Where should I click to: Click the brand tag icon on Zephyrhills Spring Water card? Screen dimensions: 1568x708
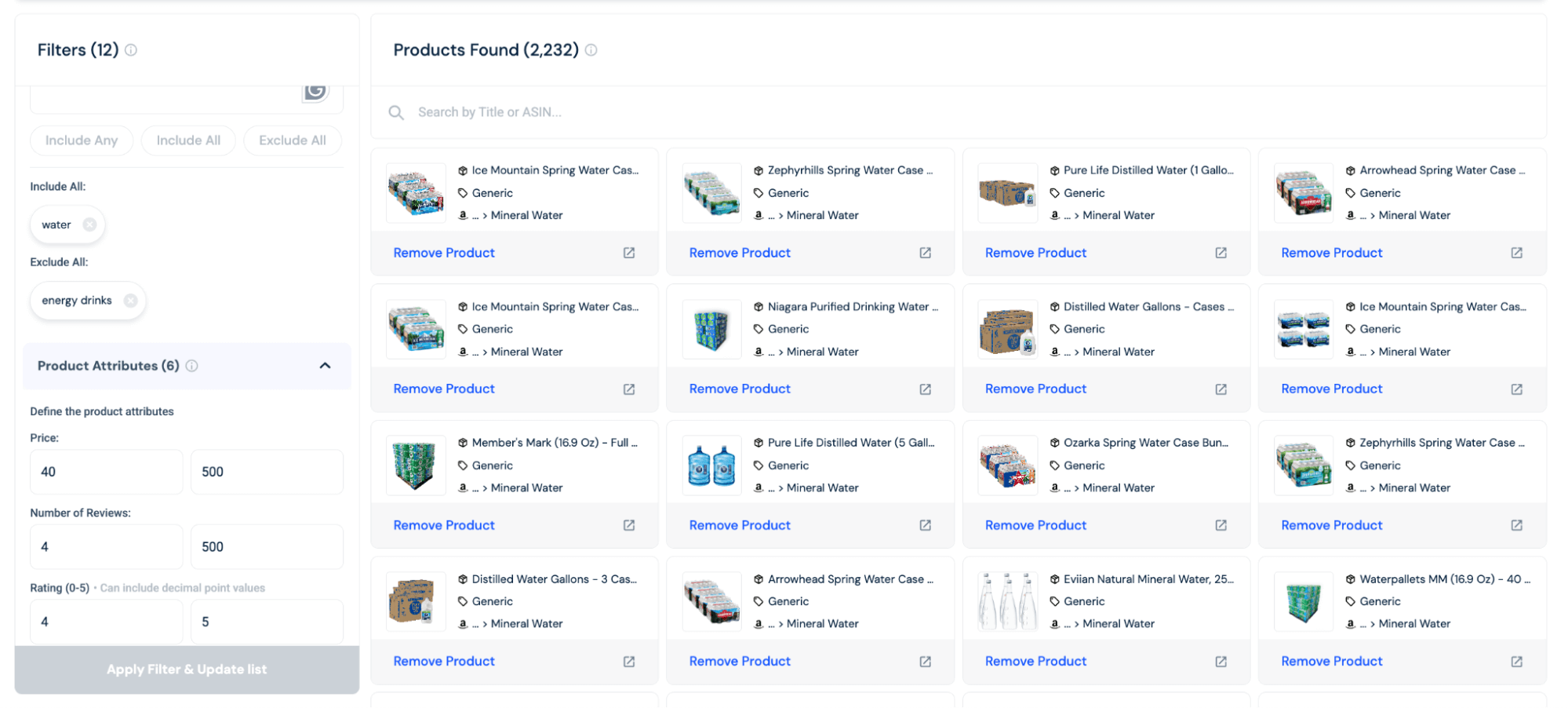[x=759, y=192]
